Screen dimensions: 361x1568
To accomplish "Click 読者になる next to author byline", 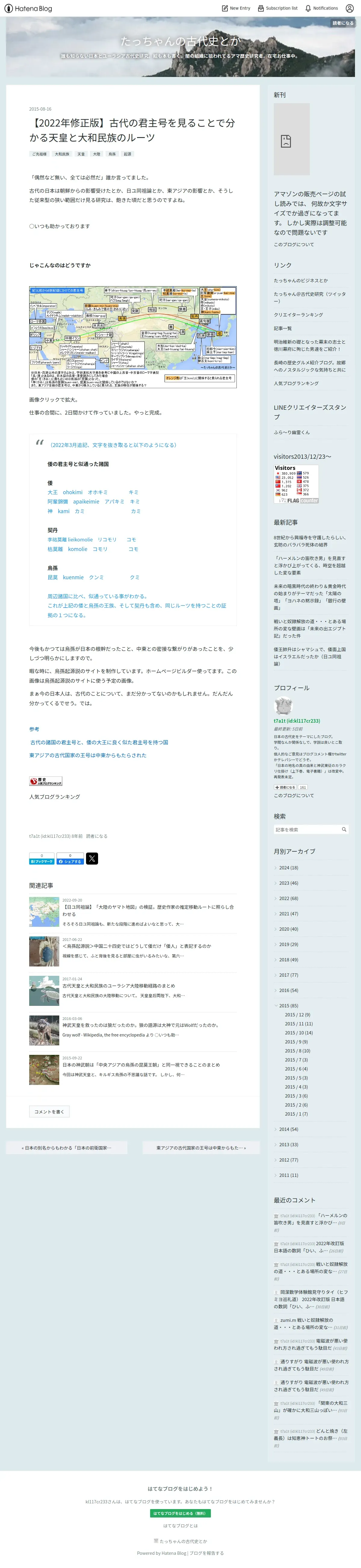I will pos(97,836).
